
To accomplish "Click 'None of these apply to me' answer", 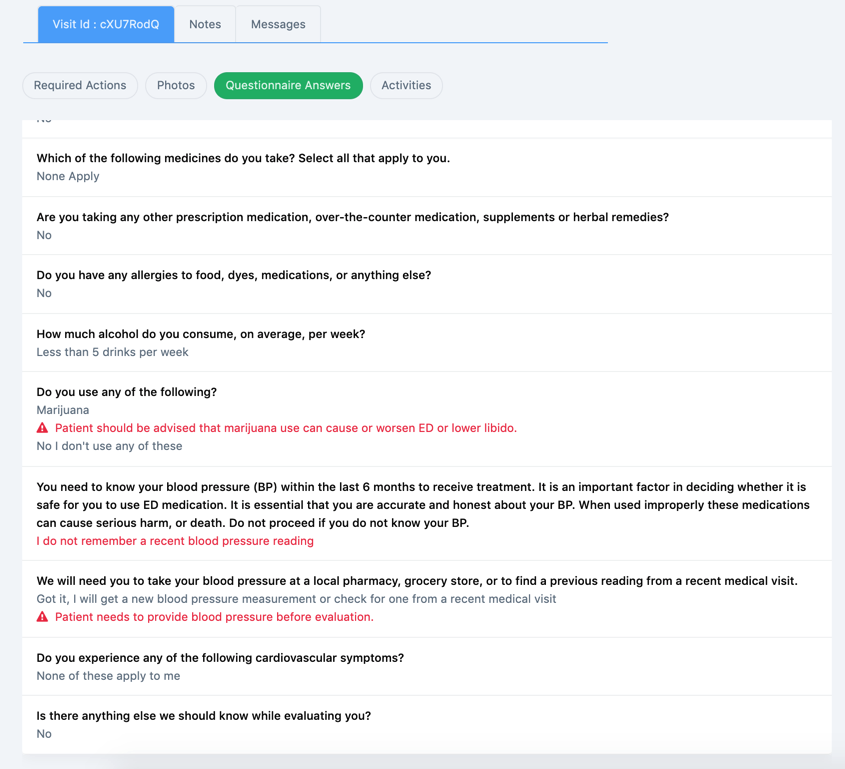I will [108, 676].
